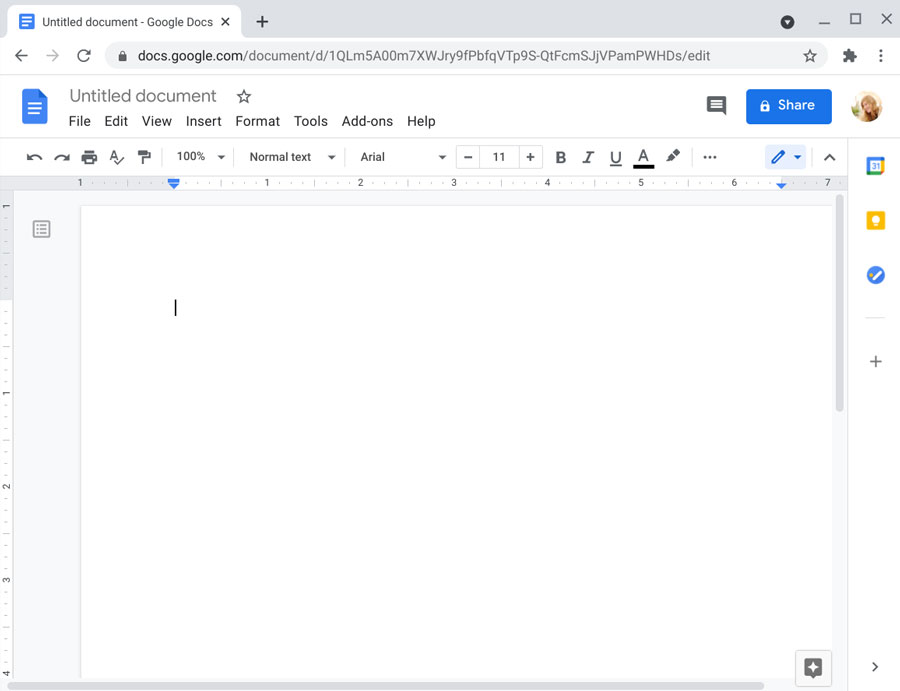Open the comment history
The height and width of the screenshot is (691, 900).
click(716, 105)
